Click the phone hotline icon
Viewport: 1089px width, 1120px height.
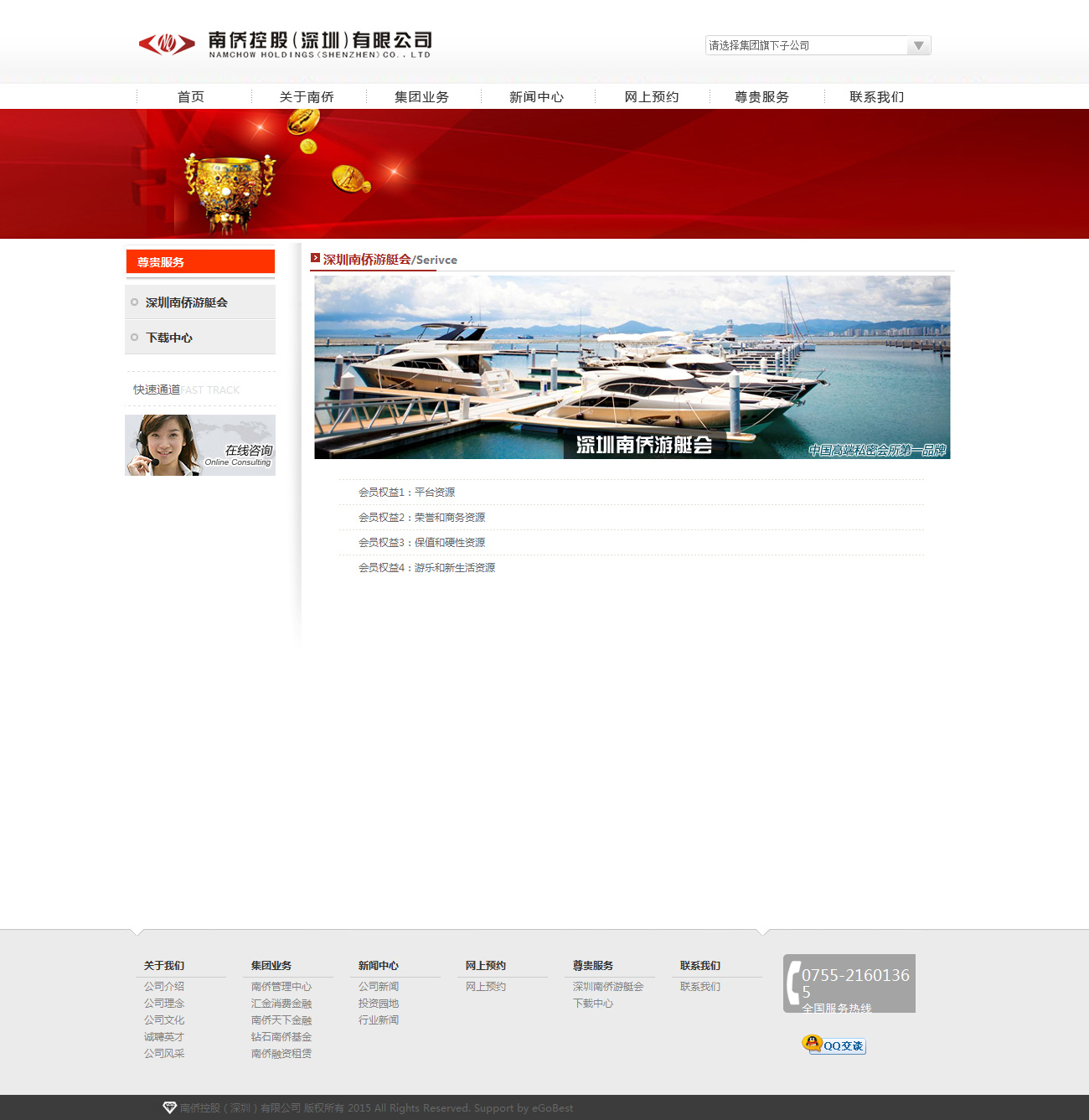click(793, 983)
